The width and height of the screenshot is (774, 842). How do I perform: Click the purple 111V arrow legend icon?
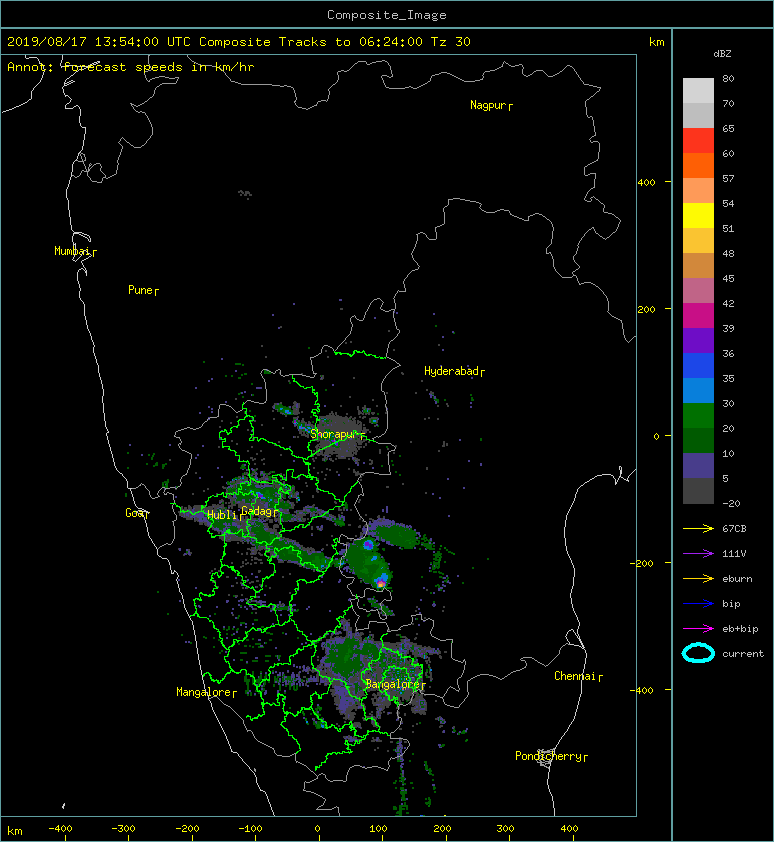(x=698, y=554)
